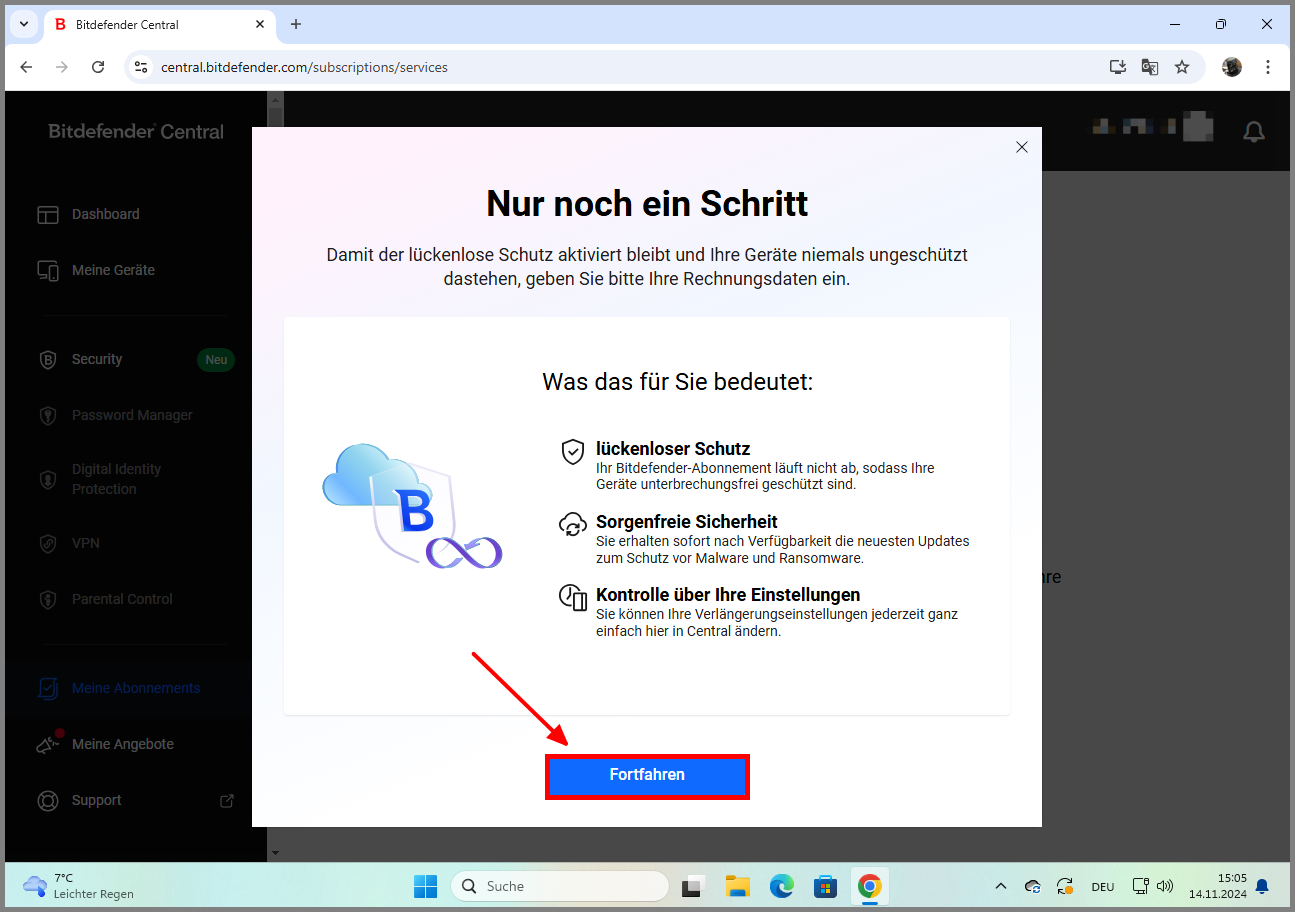Viewport: 1295px width, 912px height.
Task: Open Meine Geräte in the sidebar
Action: coord(113,270)
